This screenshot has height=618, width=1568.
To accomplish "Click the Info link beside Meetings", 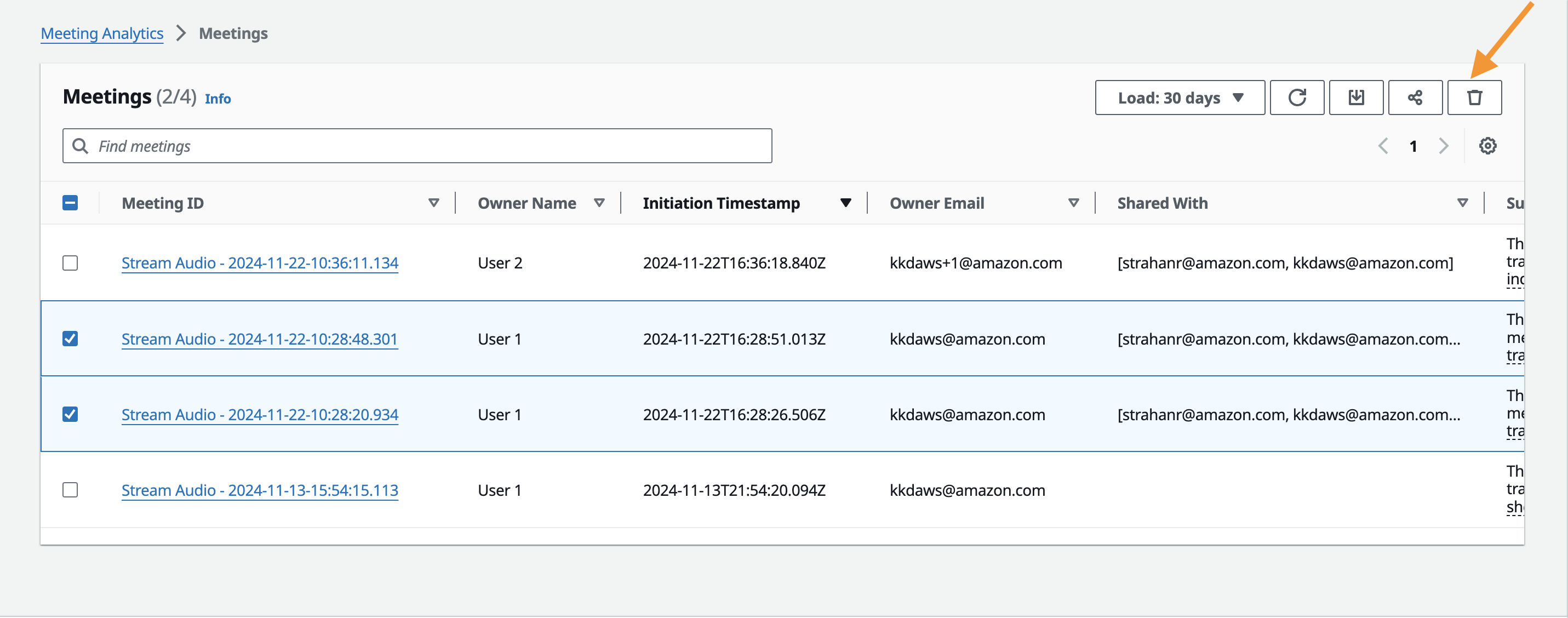I will (218, 99).
